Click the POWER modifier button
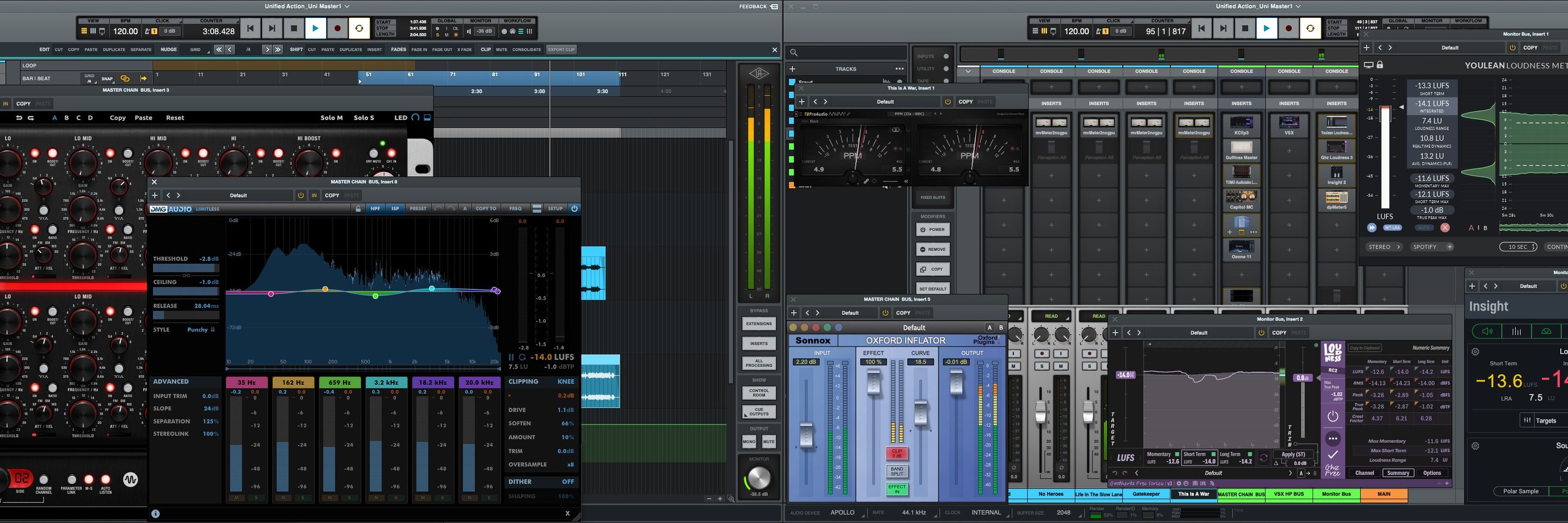This screenshot has width=1568, height=523. pos(932,230)
